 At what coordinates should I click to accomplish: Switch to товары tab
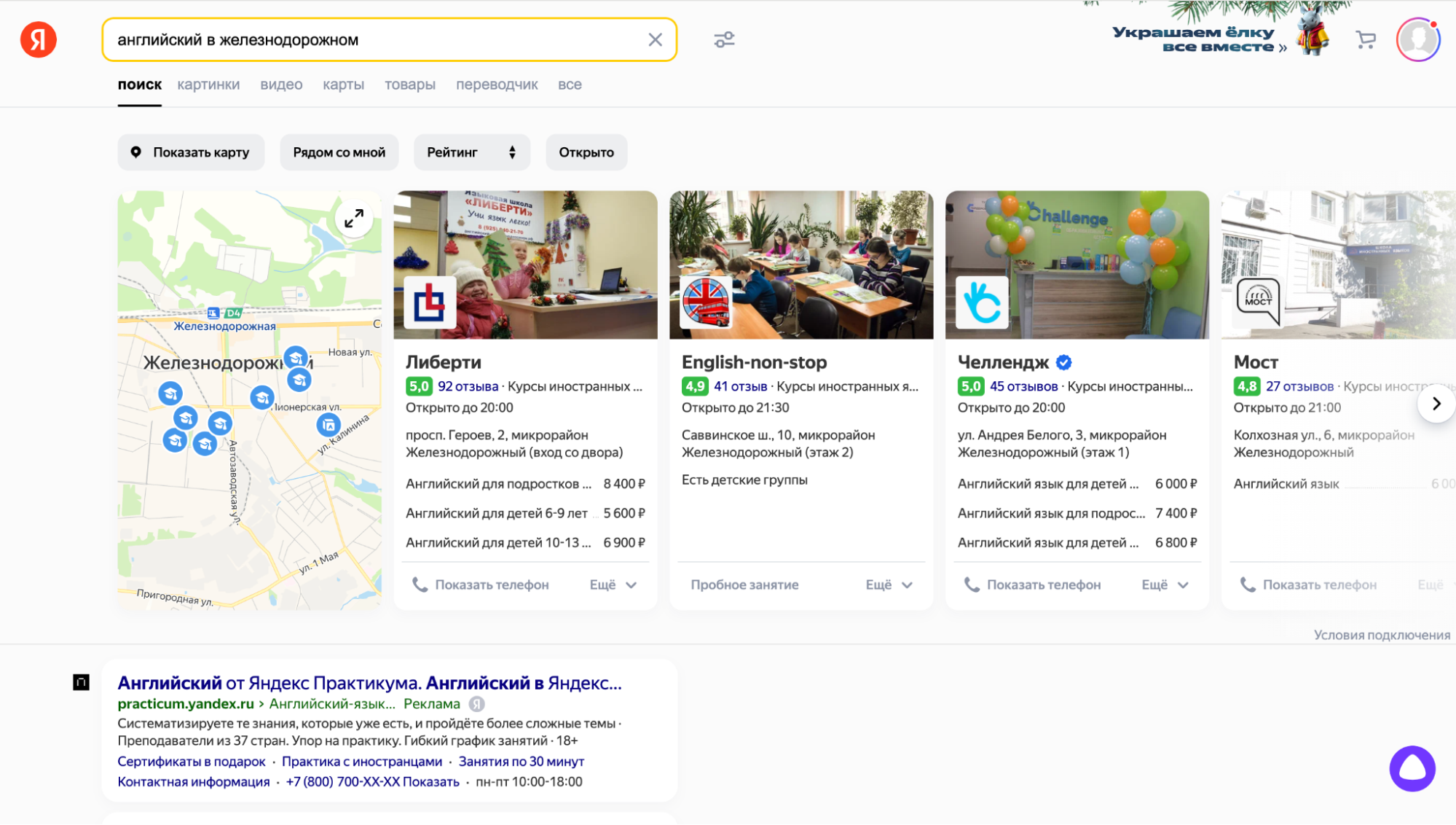coord(410,85)
